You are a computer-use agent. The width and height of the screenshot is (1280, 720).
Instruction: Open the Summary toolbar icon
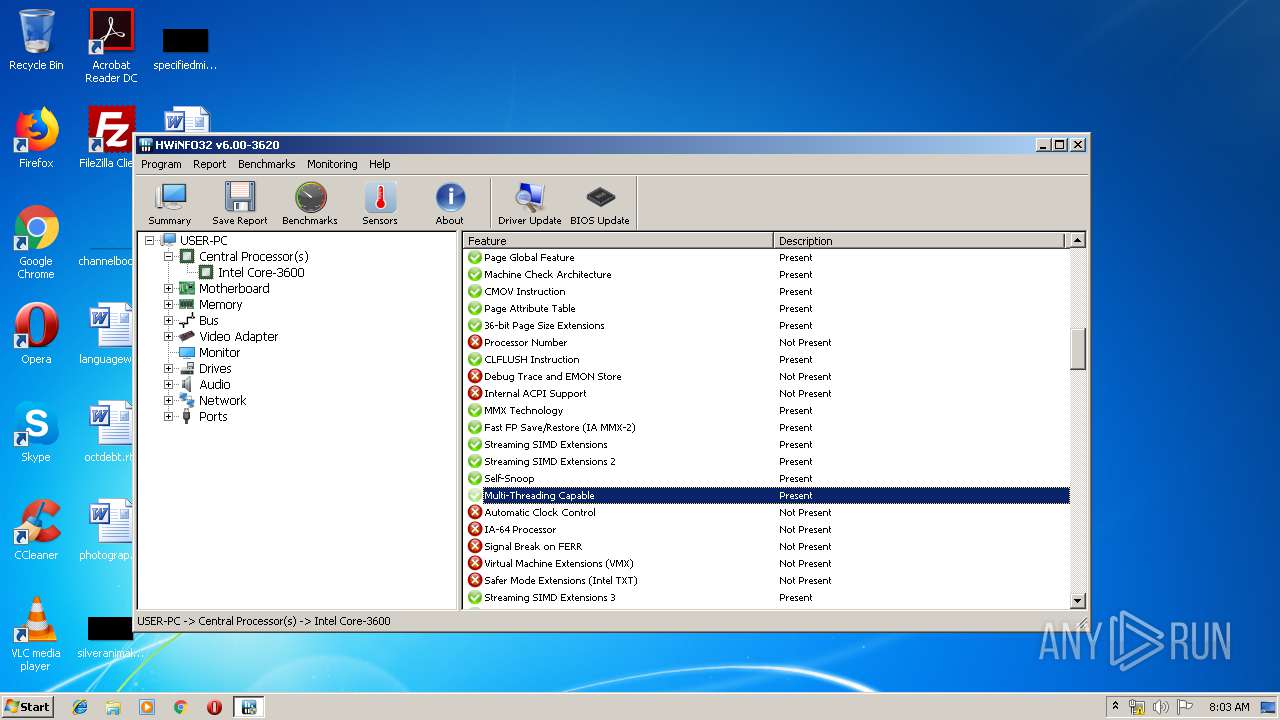(170, 204)
